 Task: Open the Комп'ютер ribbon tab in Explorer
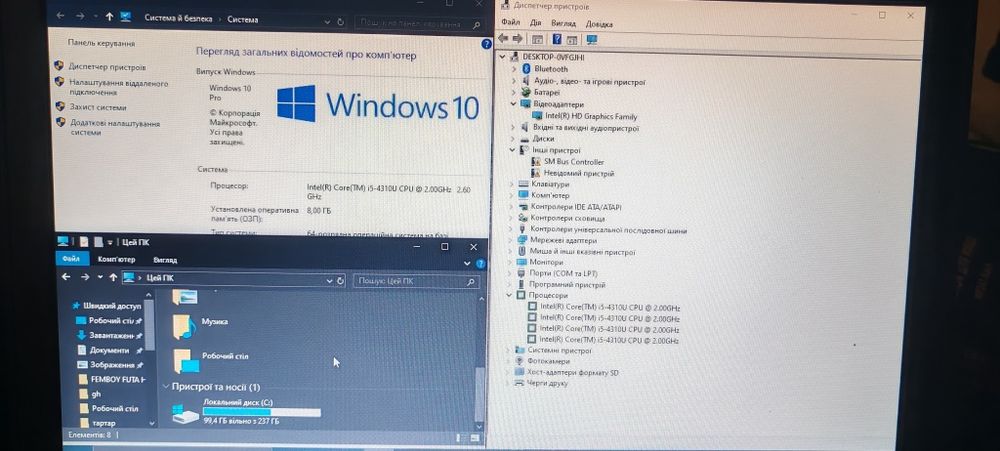click(117, 260)
